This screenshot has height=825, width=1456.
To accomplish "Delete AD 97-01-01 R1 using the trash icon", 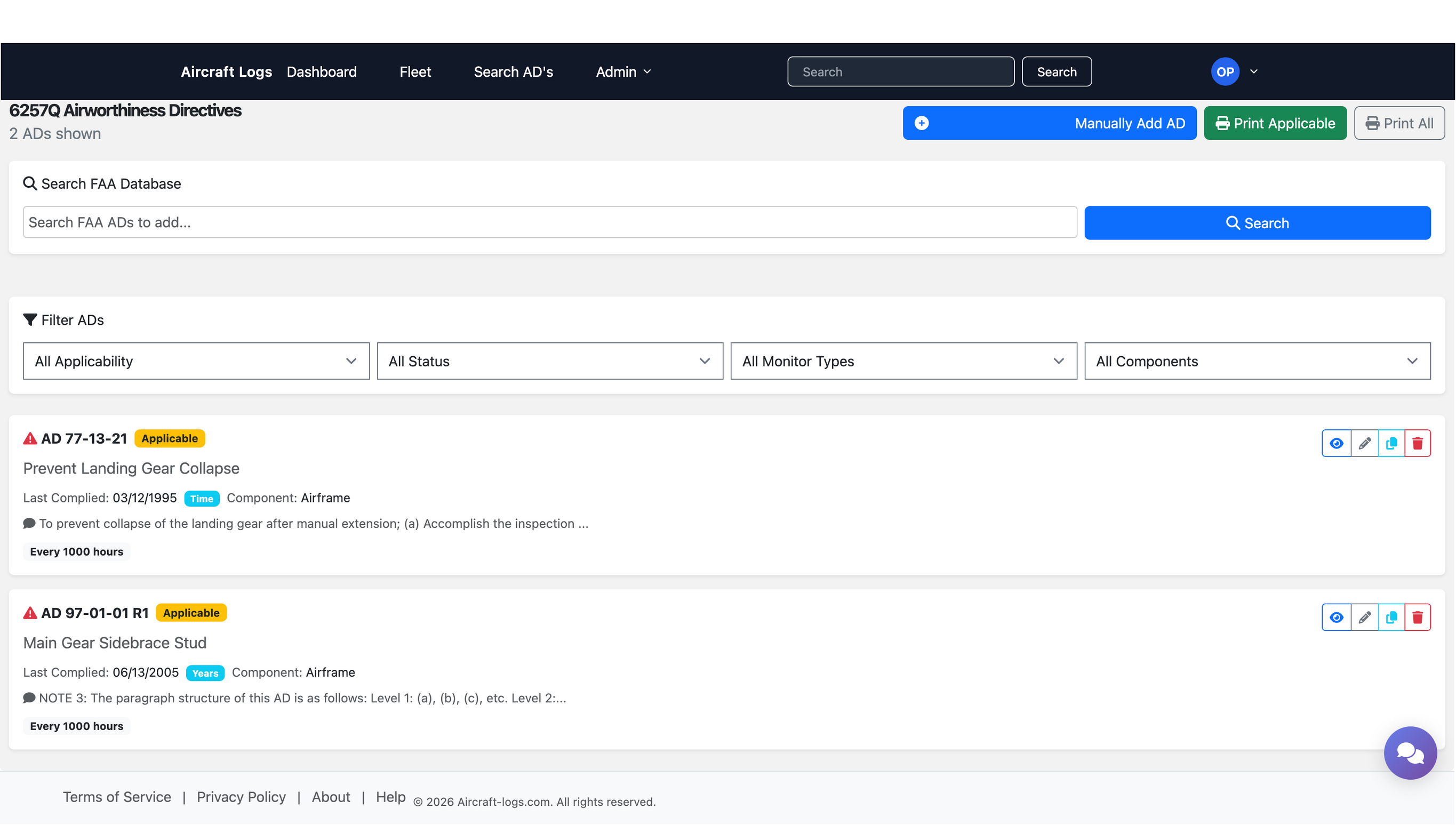I will (1418, 617).
